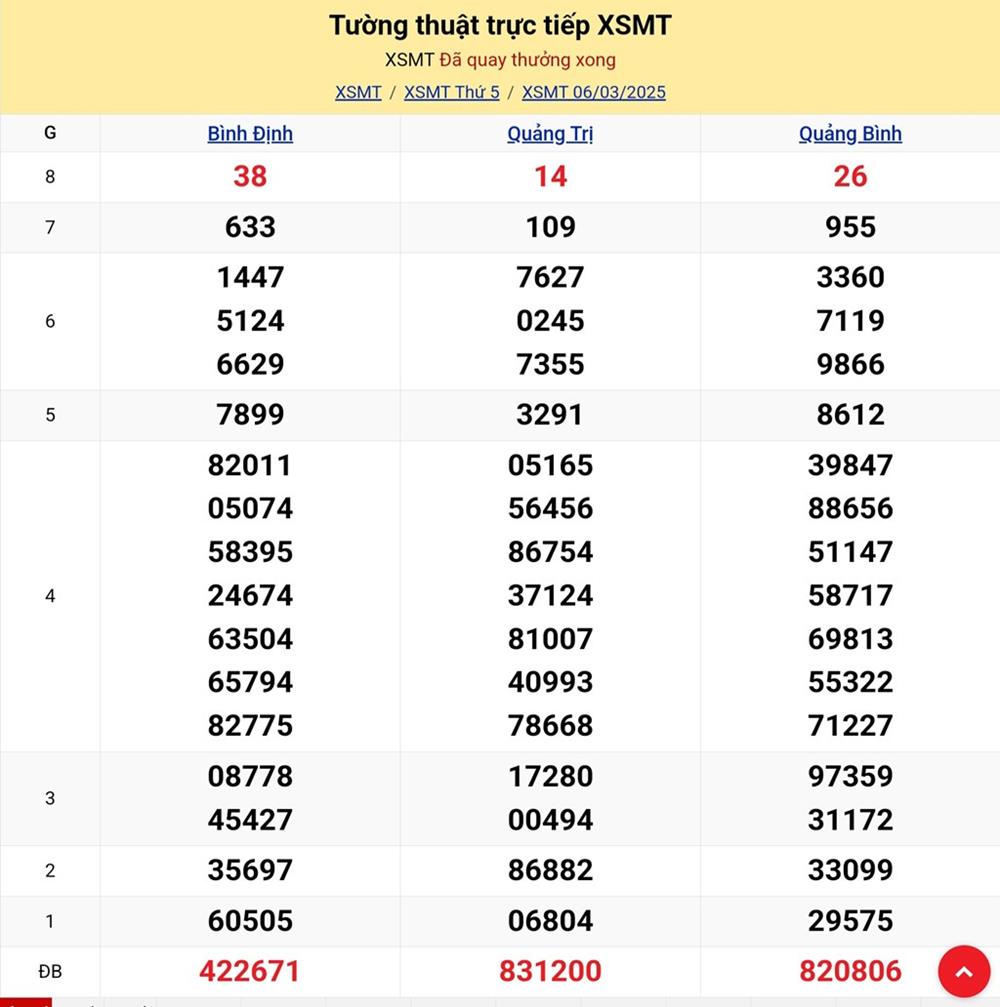Click the status text Đã quay thưởng xong
The height and width of the screenshot is (1007, 1000).
[x=528, y=60]
